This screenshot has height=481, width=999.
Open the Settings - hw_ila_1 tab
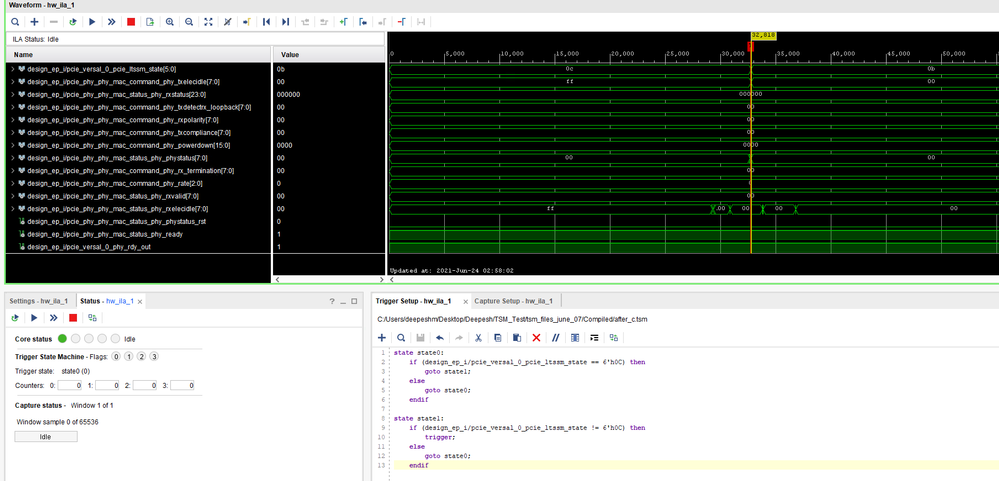click(x=38, y=300)
